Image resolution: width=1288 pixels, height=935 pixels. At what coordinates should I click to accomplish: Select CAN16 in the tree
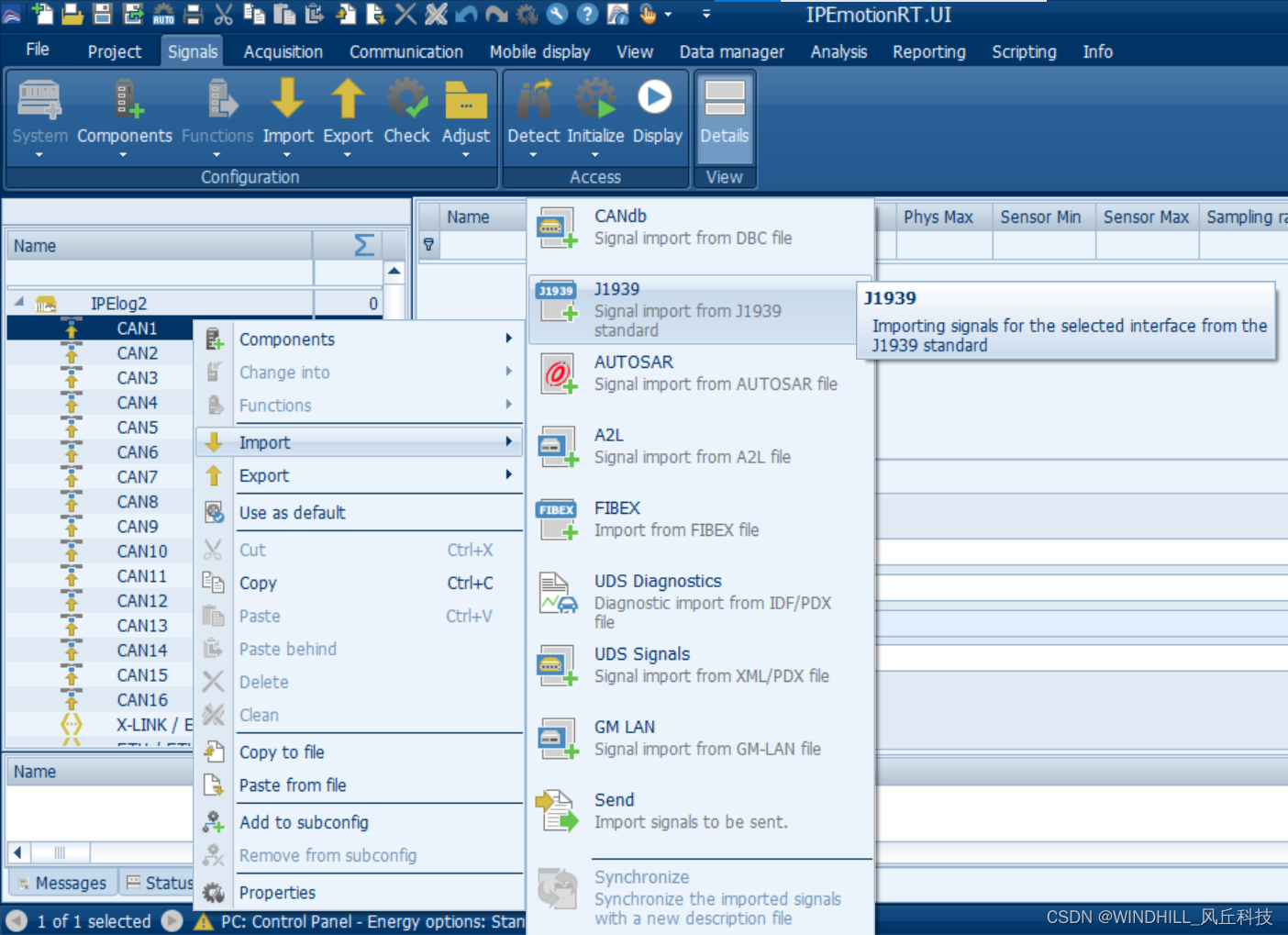click(x=142, y=699)
